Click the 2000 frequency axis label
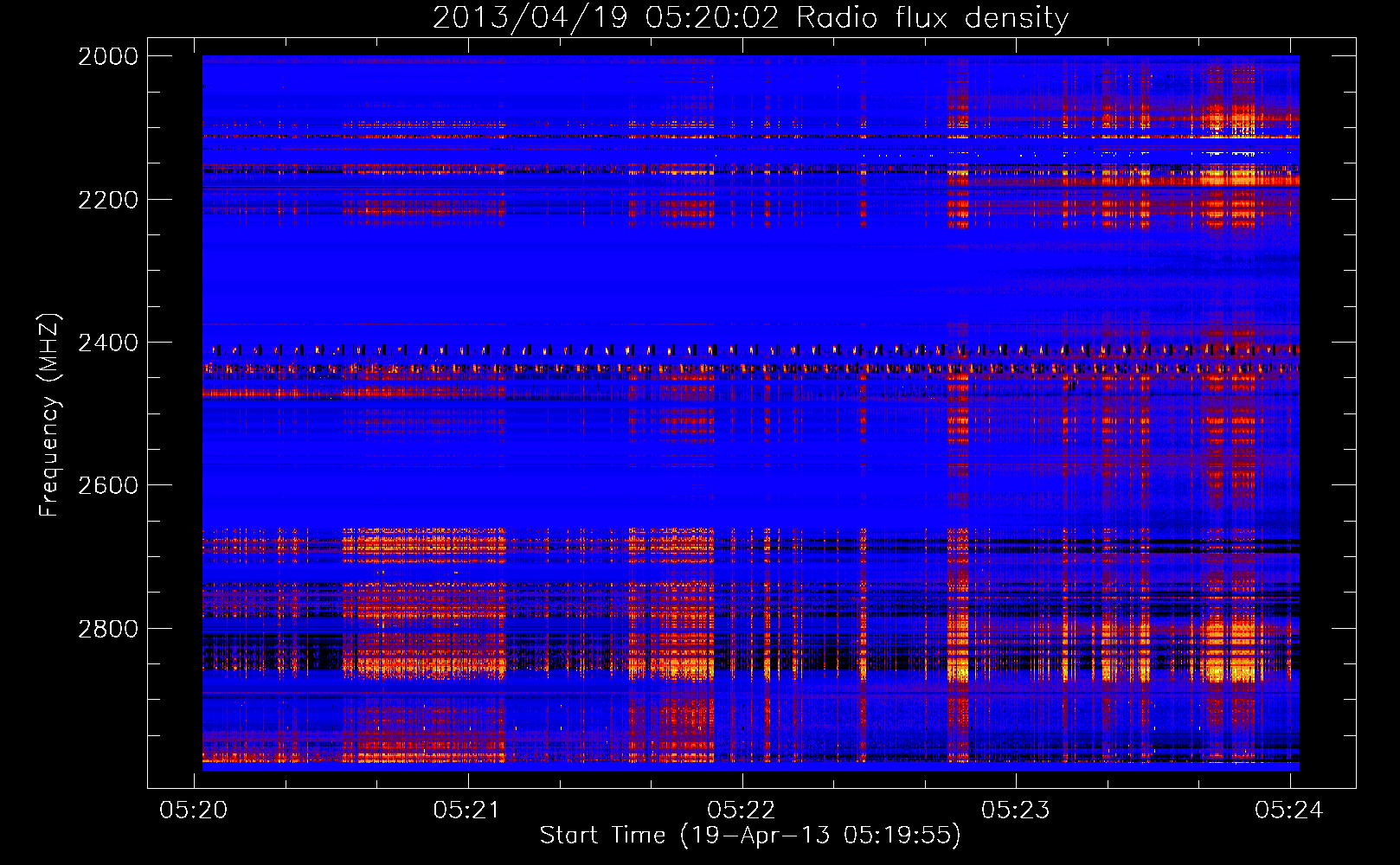The height and width of the screenshot is (865, 1400). tap(108, 56)
